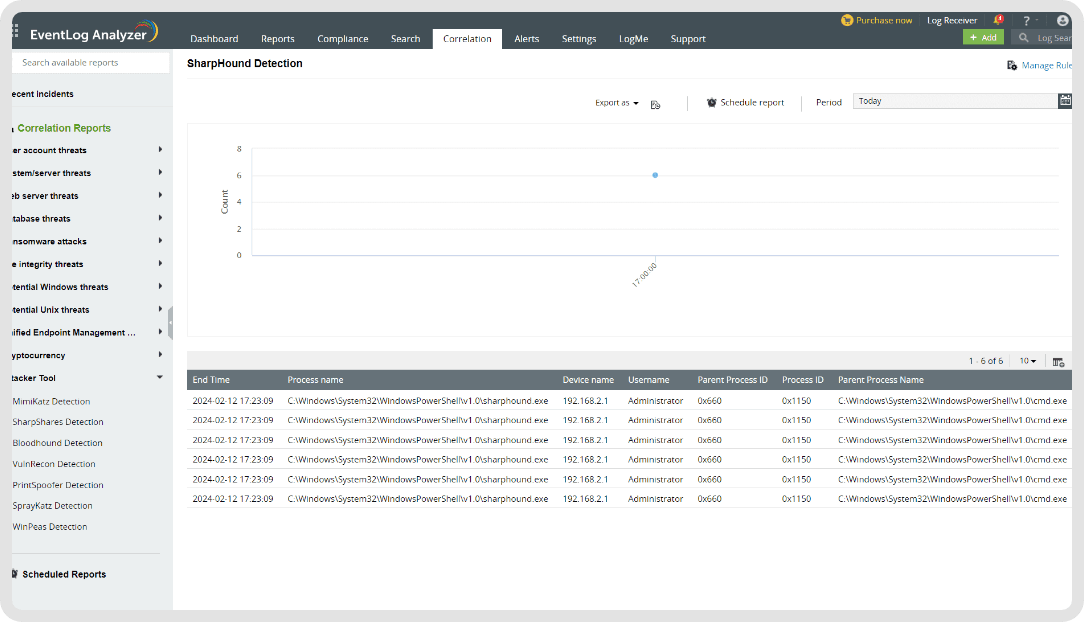Viewport: 1084px width, 622px height.
Task: Open the WinPeas Detection report
Action: (x=50, y=527)
